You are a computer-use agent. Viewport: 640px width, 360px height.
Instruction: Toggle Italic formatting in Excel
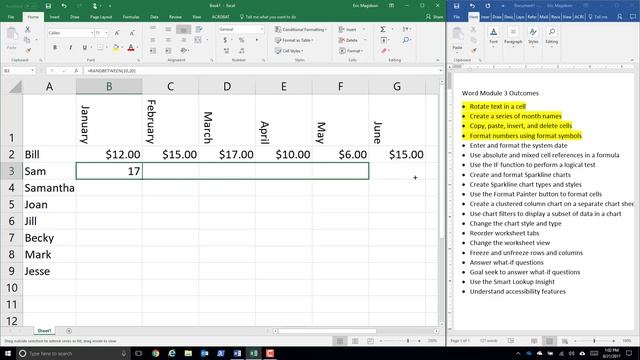coord(70,48)
